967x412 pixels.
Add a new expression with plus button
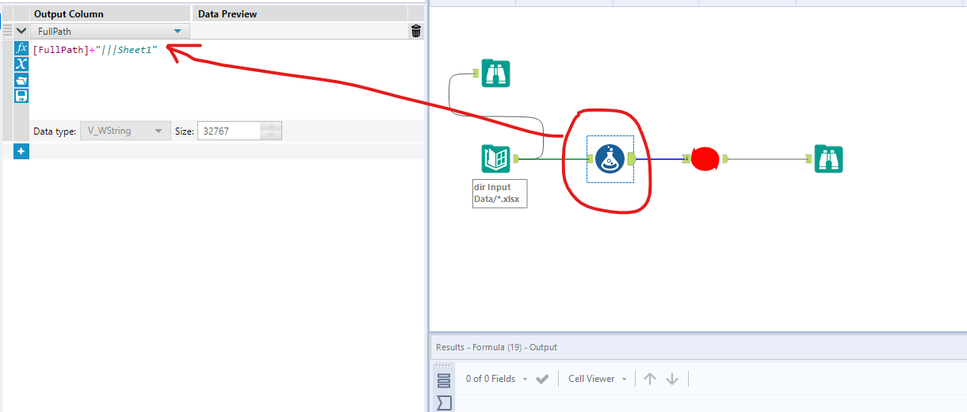pos(22,152)
